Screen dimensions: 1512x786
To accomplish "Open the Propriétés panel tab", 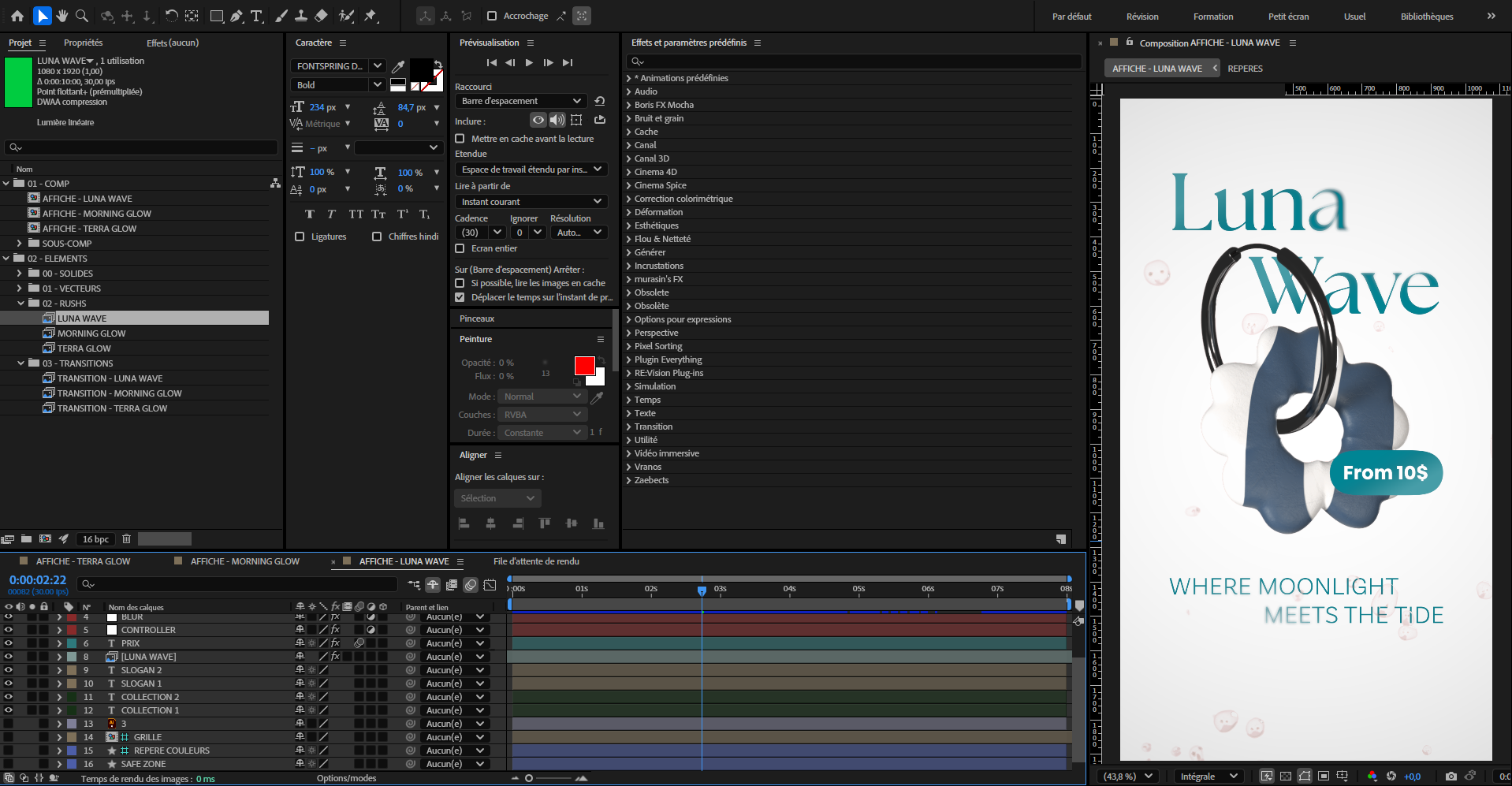I will click(83, 43).
